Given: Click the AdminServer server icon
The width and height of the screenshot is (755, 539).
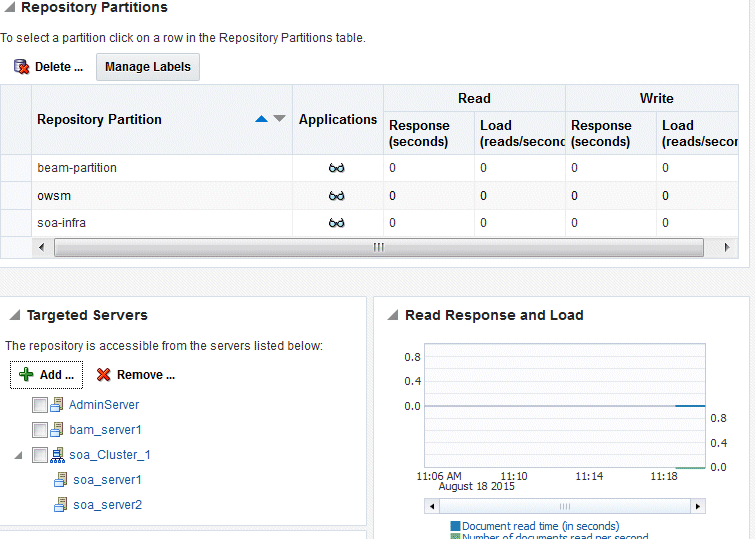Looking at the screenshot, I should (x=57, y=404).
